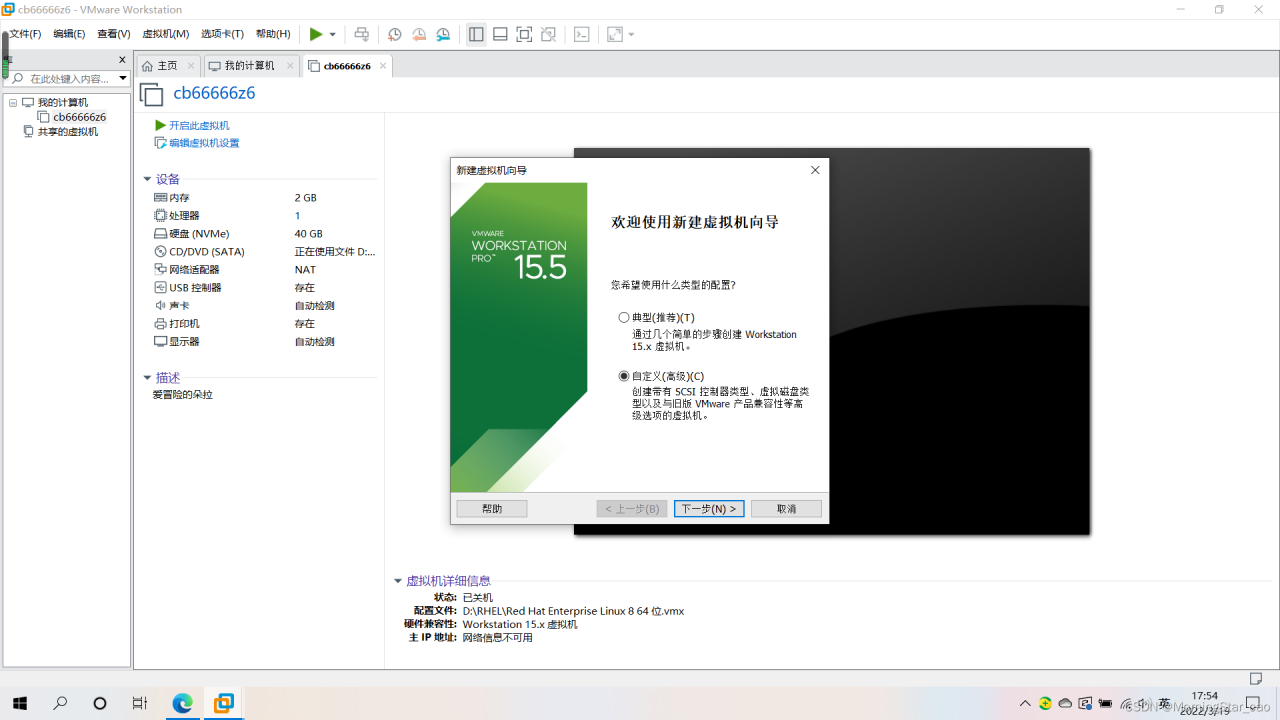Close the 我的计算机 tab
The width and height of the screenshot is (1280, 720).
click(290, 66)
